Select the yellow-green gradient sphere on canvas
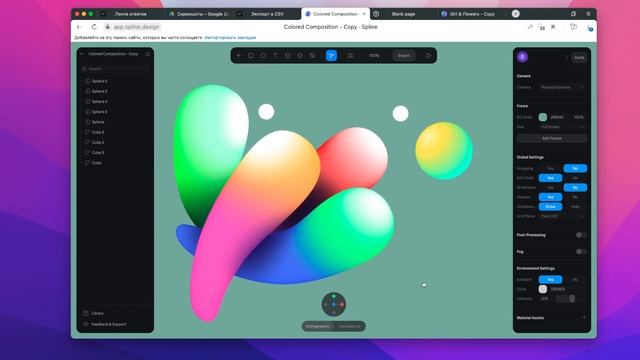640x360 pixels. click(444, 150)
